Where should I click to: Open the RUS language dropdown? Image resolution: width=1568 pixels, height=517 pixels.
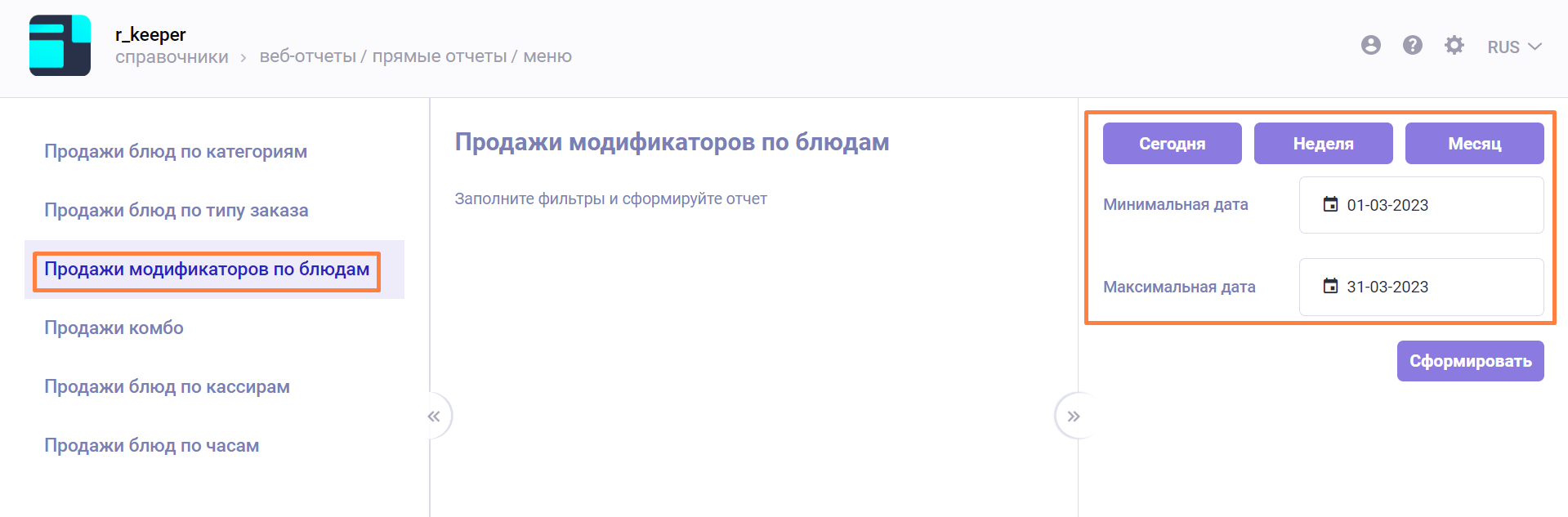pyautogui.click(x=1513, y=47)
